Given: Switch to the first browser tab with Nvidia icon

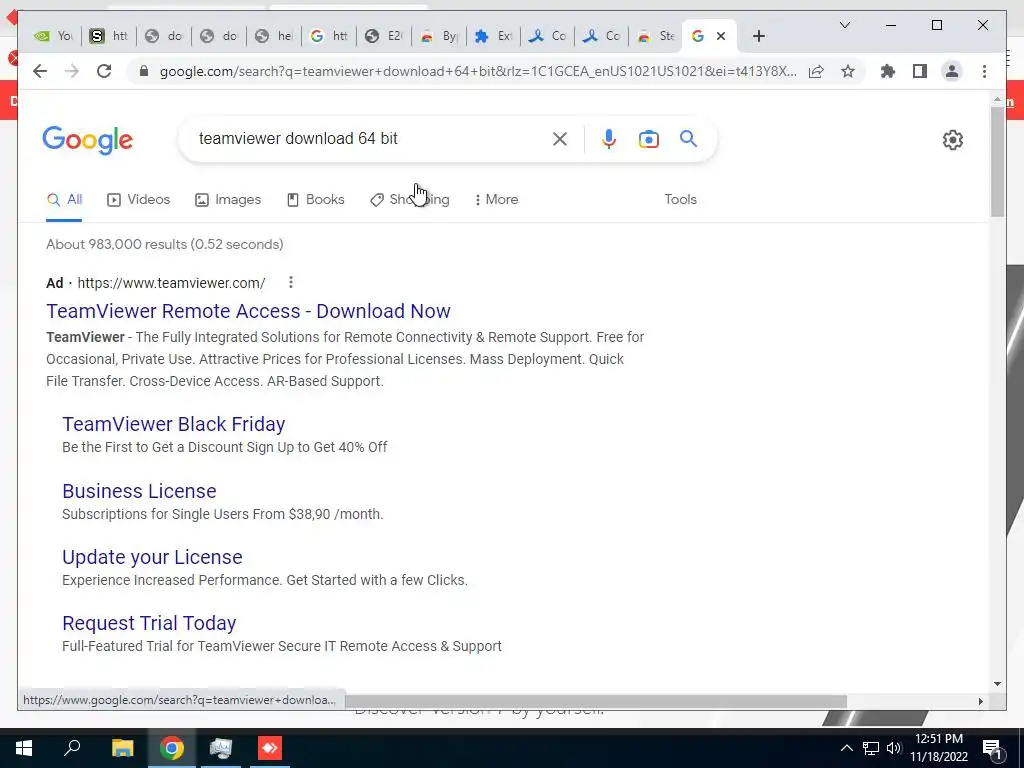Looking at the screenshot, I should (x=54, y=36).
